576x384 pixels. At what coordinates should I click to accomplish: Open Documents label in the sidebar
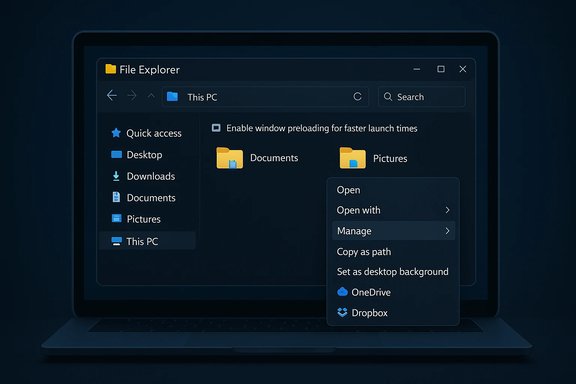[151, 198]
